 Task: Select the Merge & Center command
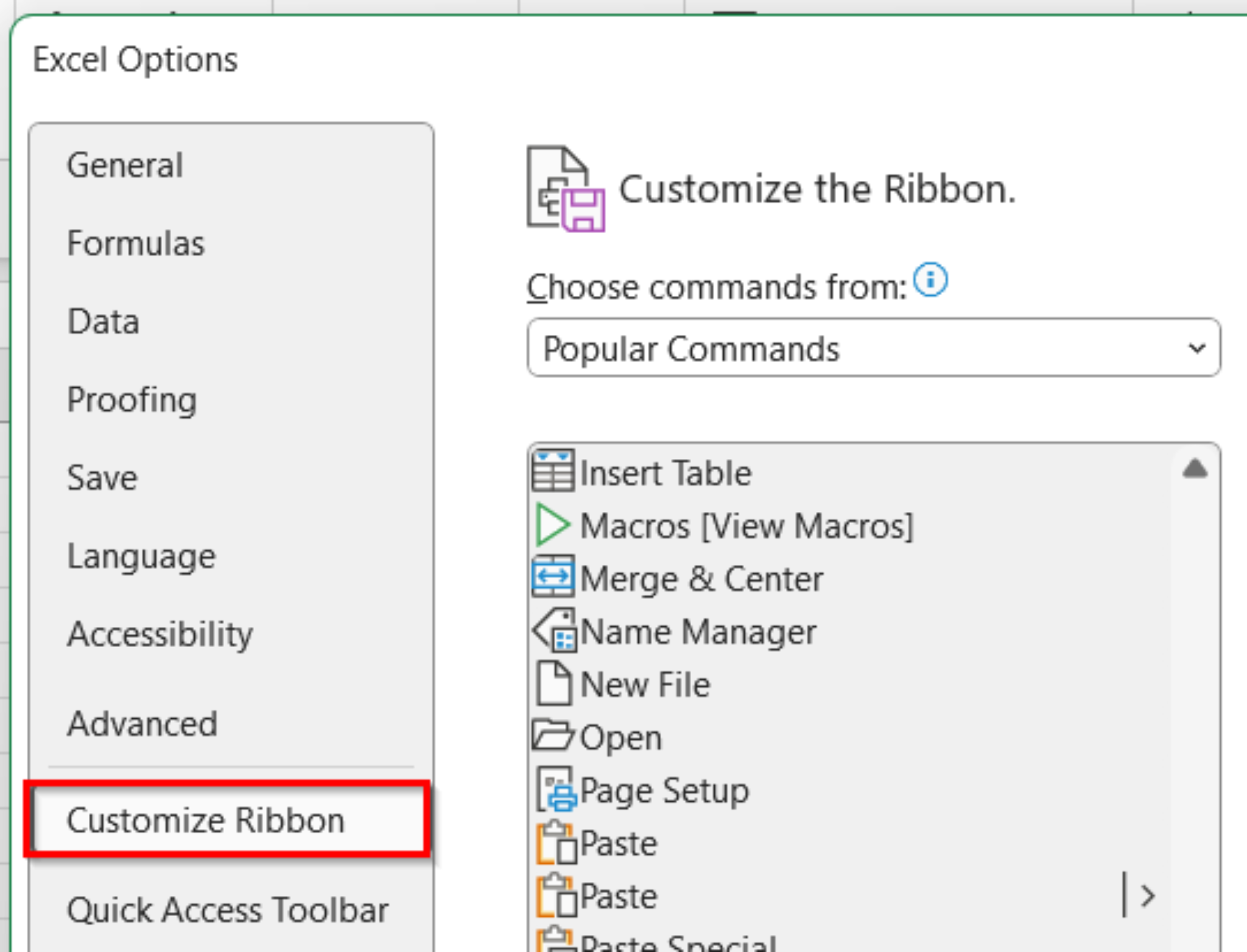click(x=702, y=578)
